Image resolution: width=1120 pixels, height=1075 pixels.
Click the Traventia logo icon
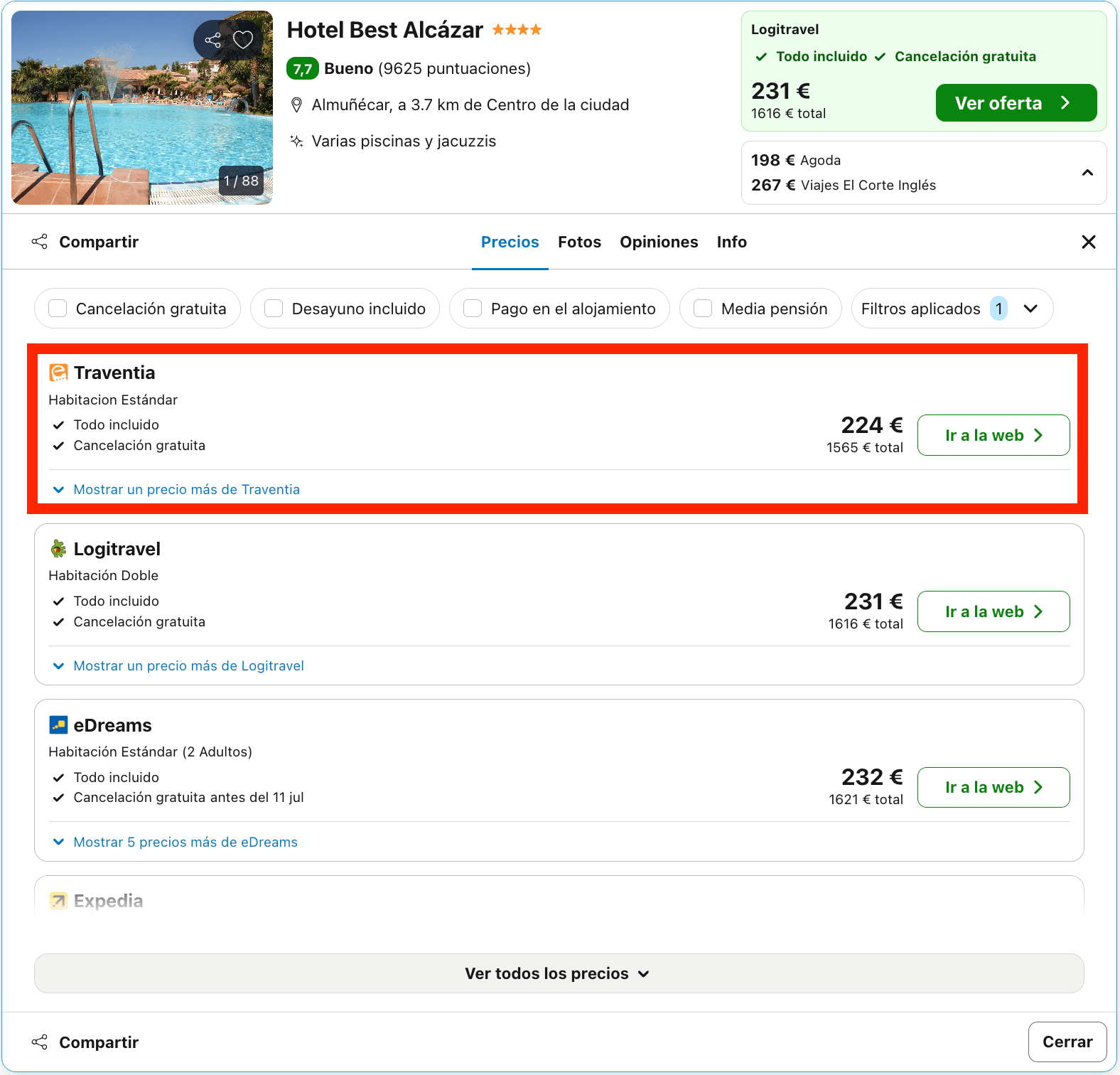[58, 373]
